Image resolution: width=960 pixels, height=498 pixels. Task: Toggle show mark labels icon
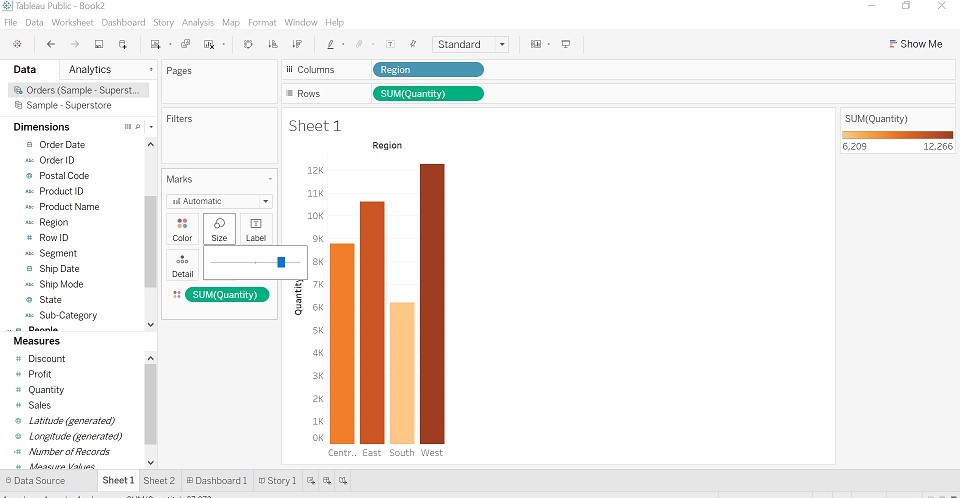[x=391, y=44]
